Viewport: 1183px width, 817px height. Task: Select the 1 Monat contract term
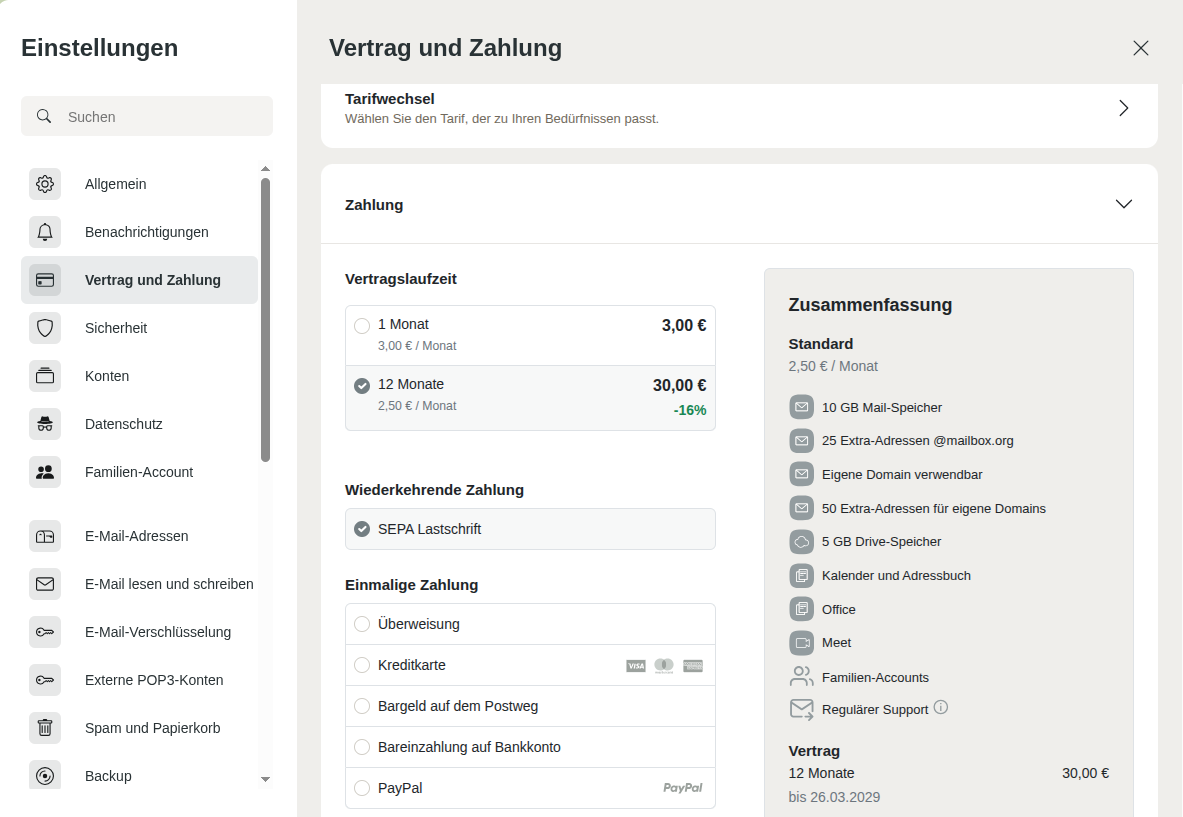(x=362, y=325)
